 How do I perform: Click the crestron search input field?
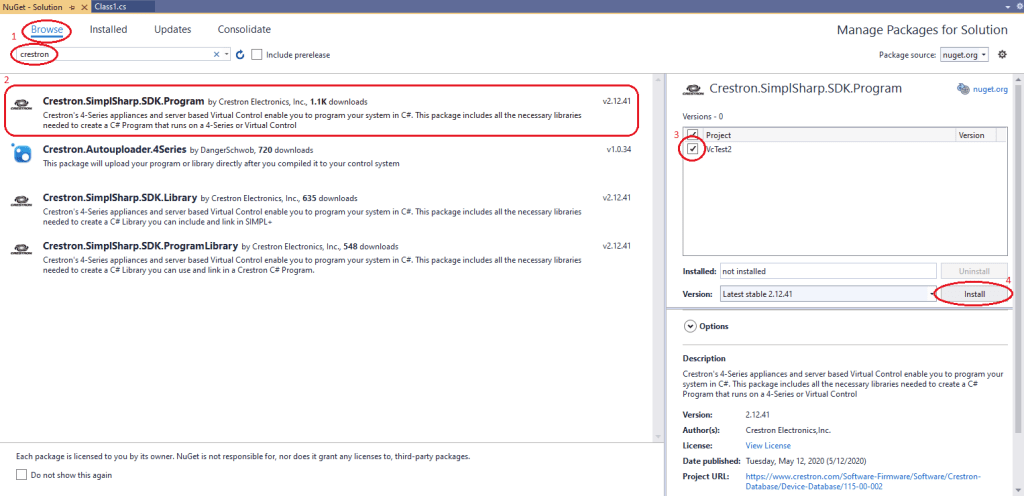point(115,54)
